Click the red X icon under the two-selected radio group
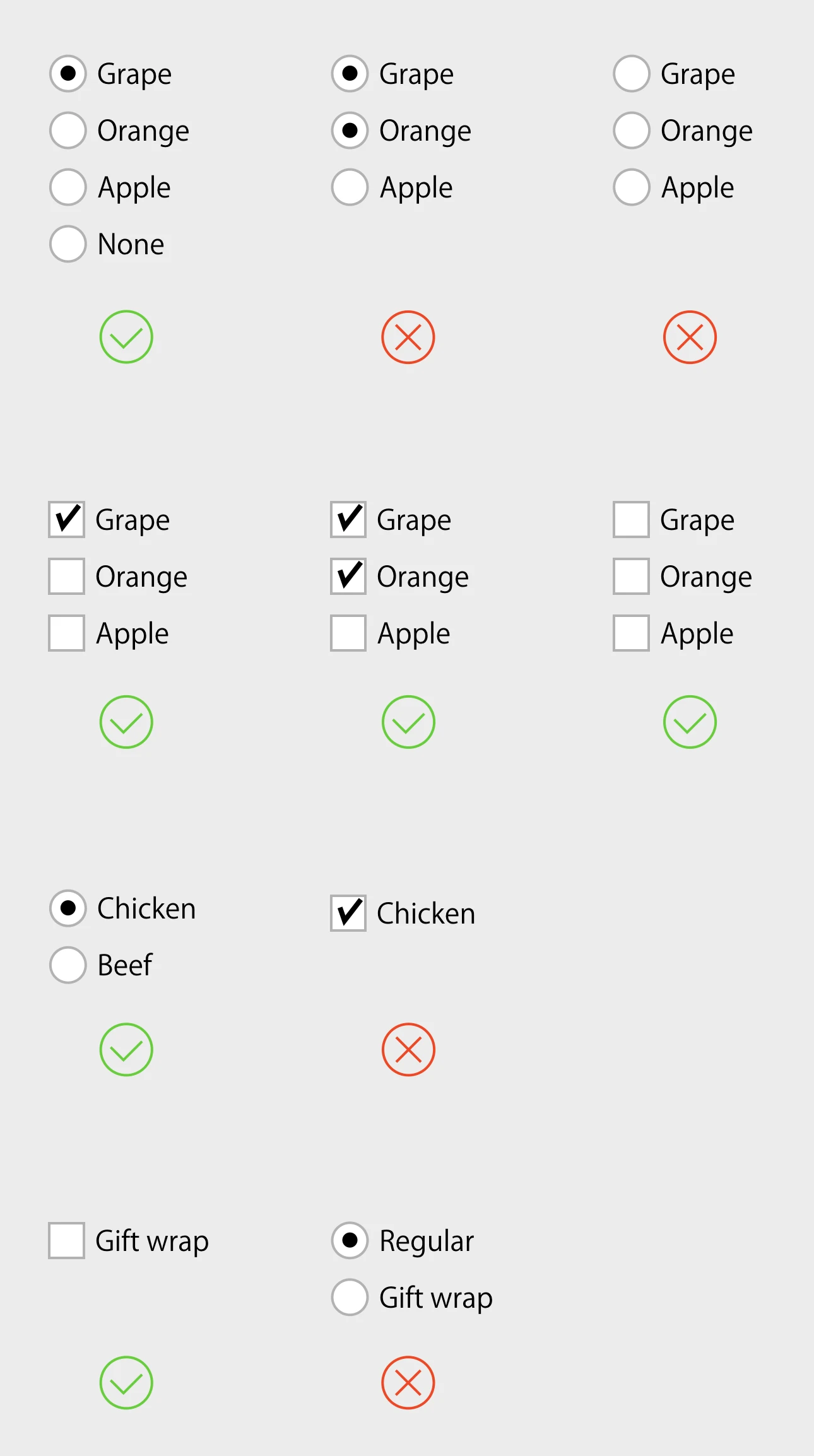Image resolution: width=814 pixels, height=1456 pixels. 408,337
